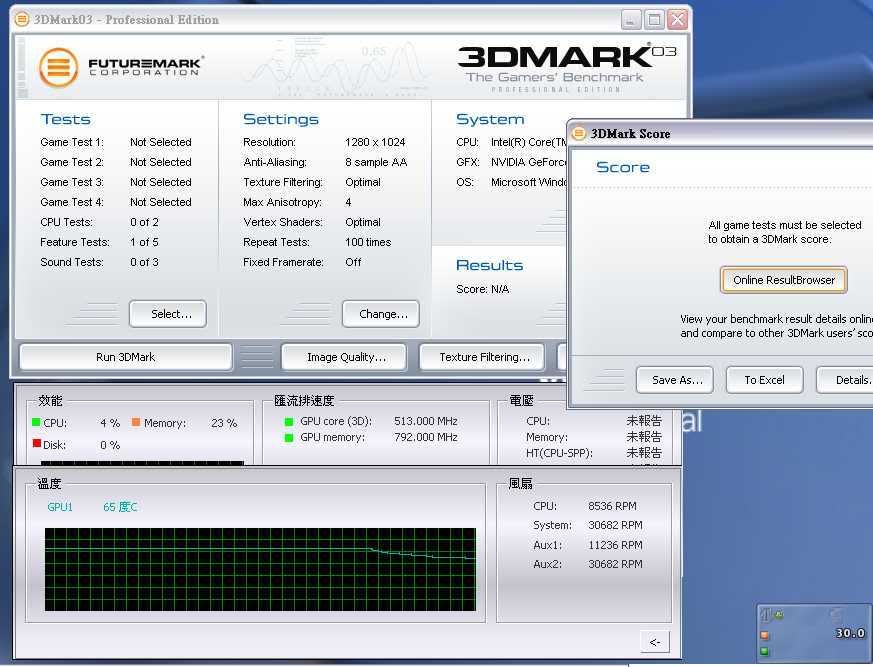Click the 3DMark03 title bar orange icon

[x=22, y=19]
